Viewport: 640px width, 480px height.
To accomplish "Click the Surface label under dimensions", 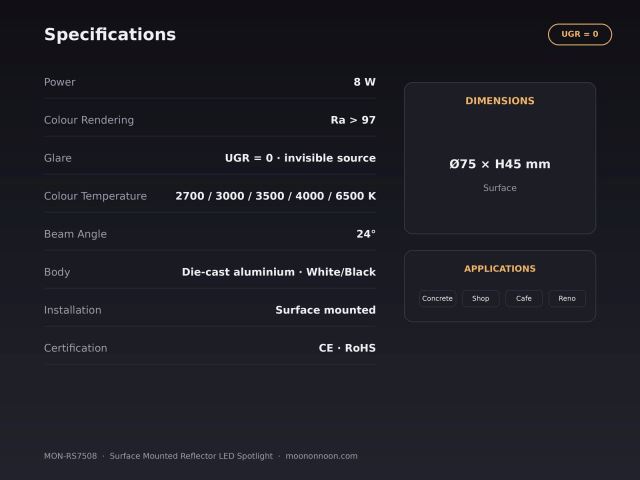I will click(x=500, y=188).
